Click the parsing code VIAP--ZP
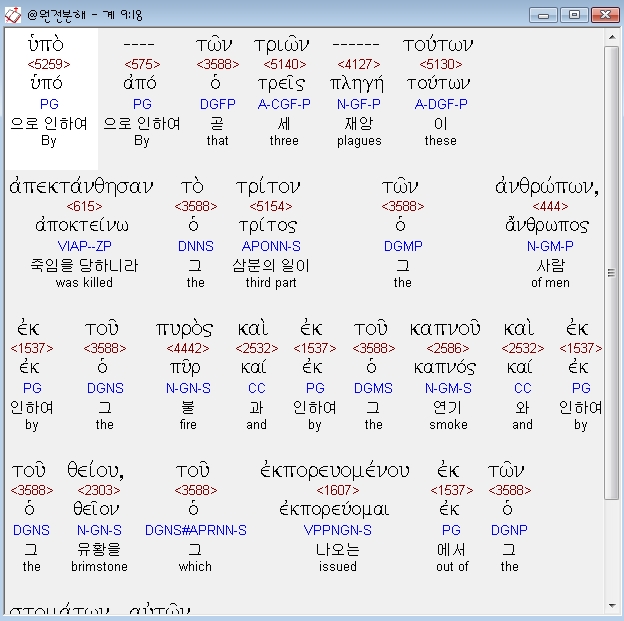This screenshot has width=624, height=621. point(84,246)
